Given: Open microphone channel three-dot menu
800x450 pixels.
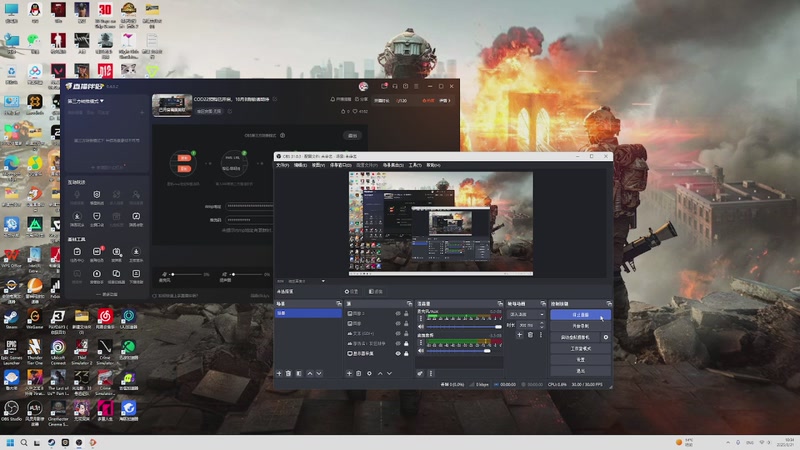Looking at the screenshot, I should pyautogui.click(x=421, y=319).
